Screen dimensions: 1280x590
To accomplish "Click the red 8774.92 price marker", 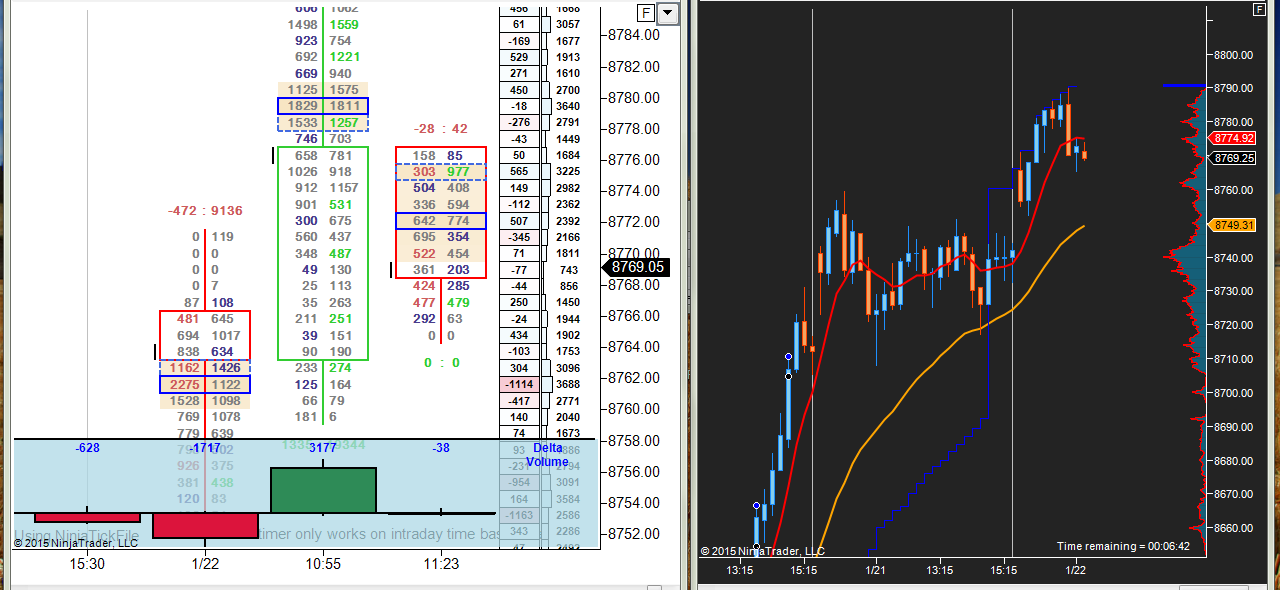I will [x=1233, y=139].
